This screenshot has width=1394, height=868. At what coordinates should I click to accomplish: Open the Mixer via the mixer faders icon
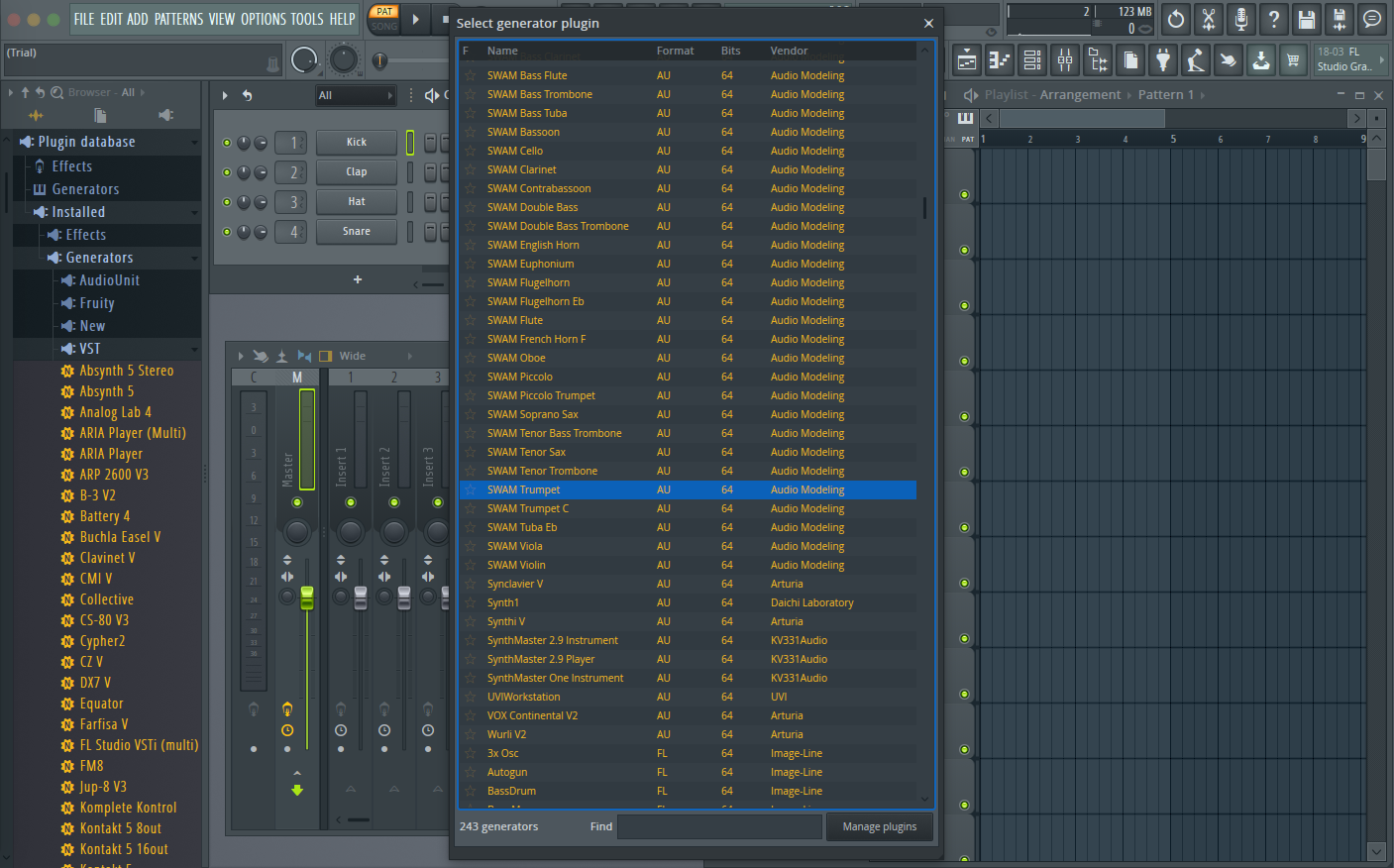(x=1065, y=59)
